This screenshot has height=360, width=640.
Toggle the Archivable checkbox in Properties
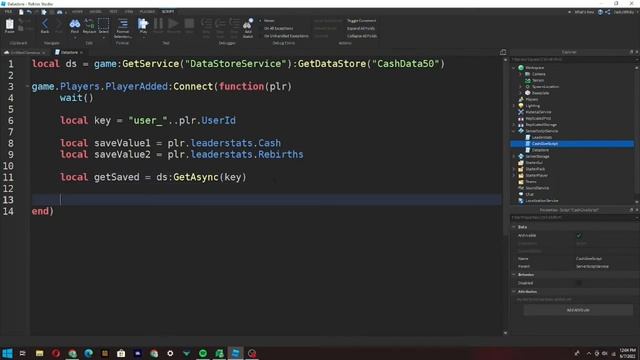click(579, 236)
